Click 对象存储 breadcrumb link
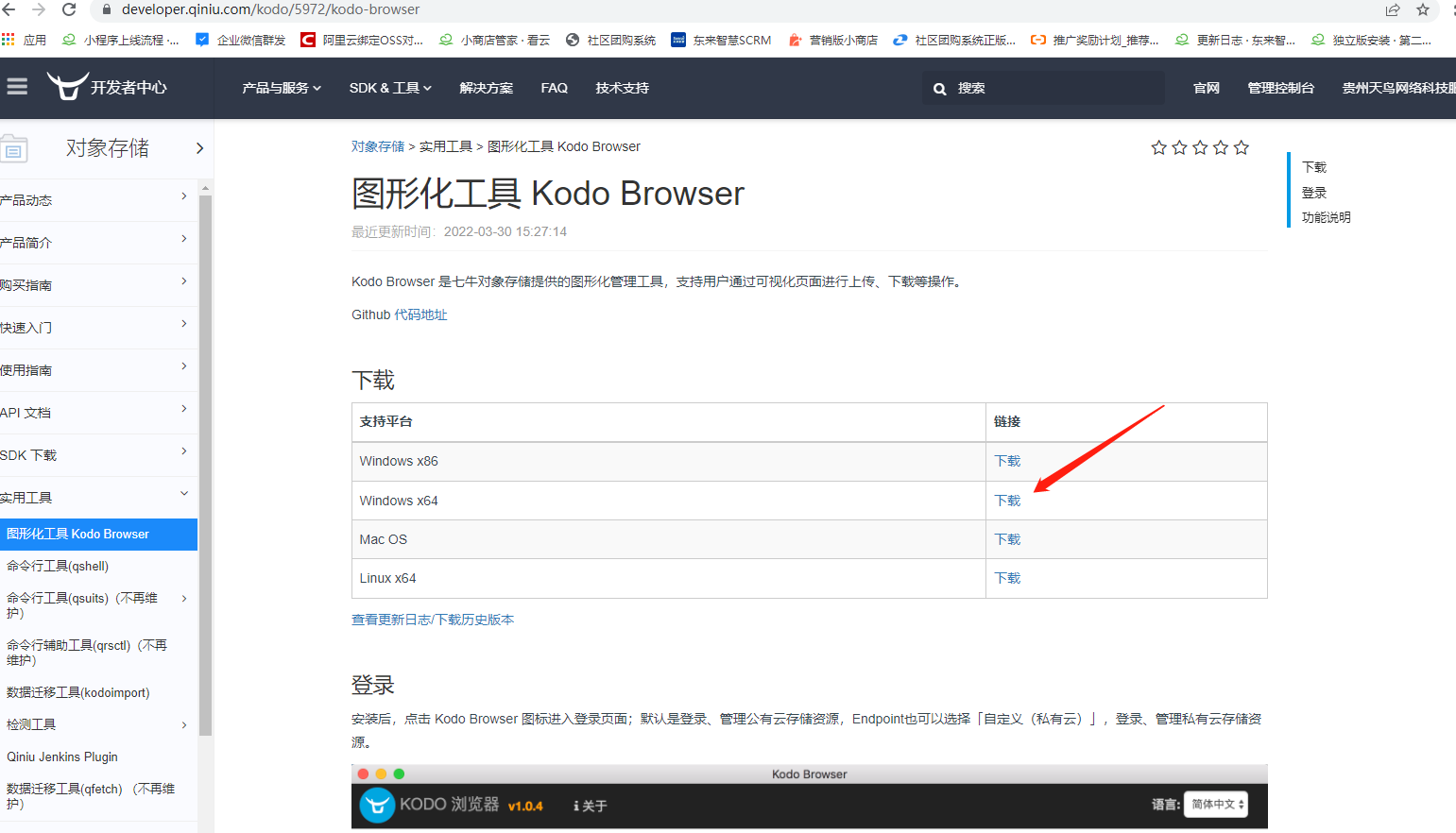This screenshot has width=1456, height=833. 378,146
